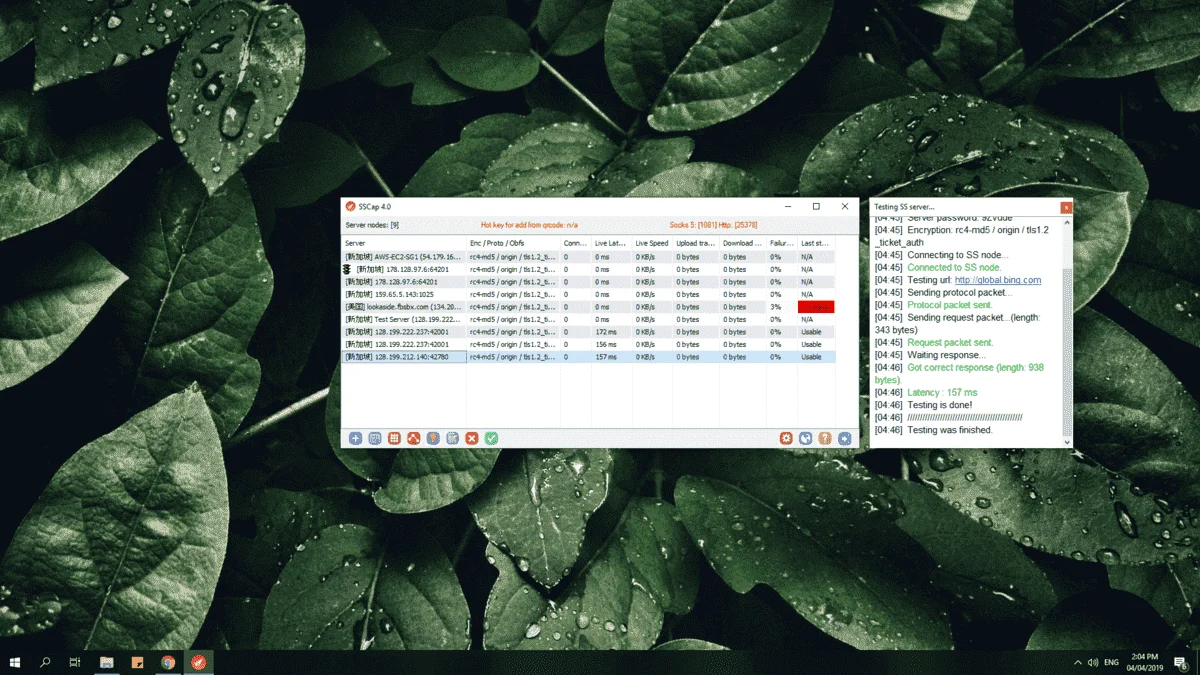Click the red share-nodes icon in toolbar
Screen dimensions: 1200x675
(x=413, y=438)
